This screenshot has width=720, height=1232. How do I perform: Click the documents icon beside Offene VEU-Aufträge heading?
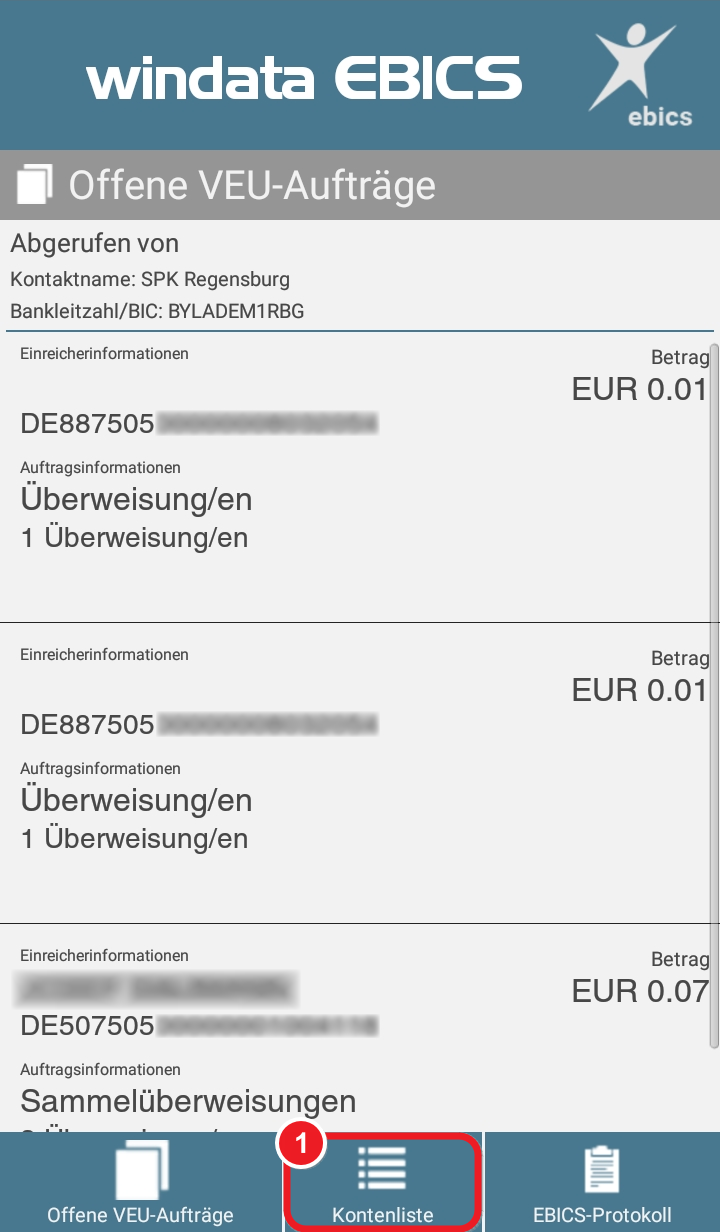coord(35,185)
